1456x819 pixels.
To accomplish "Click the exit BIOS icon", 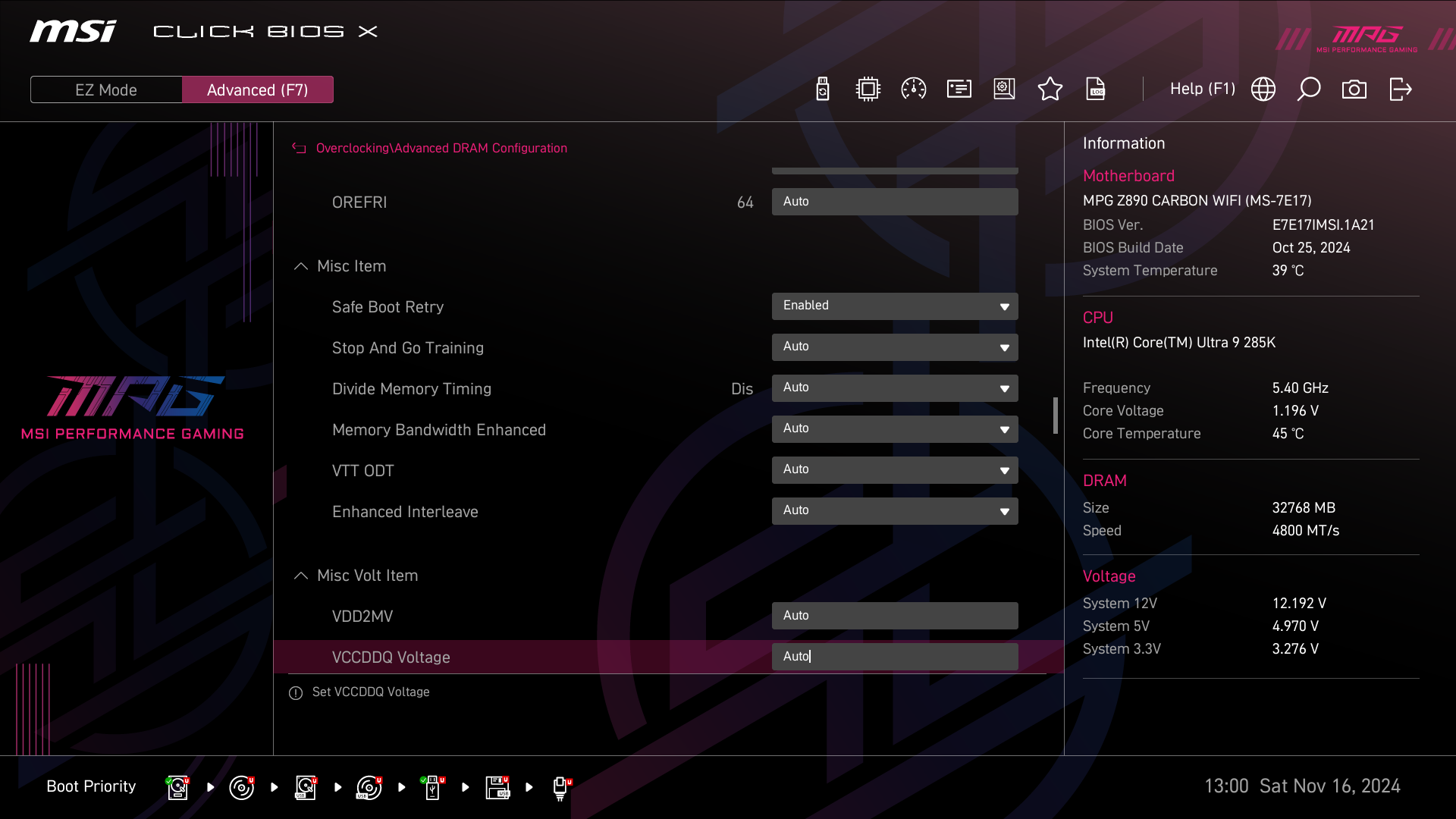I will [x=1400, y=89].
